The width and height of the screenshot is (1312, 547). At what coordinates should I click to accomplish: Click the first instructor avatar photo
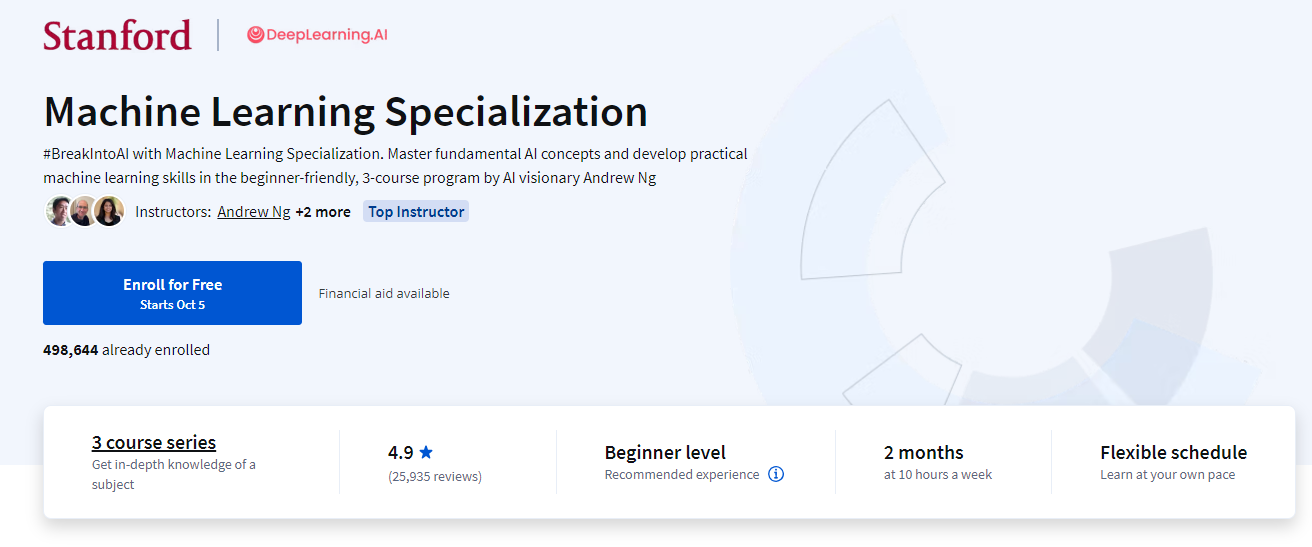59,211
